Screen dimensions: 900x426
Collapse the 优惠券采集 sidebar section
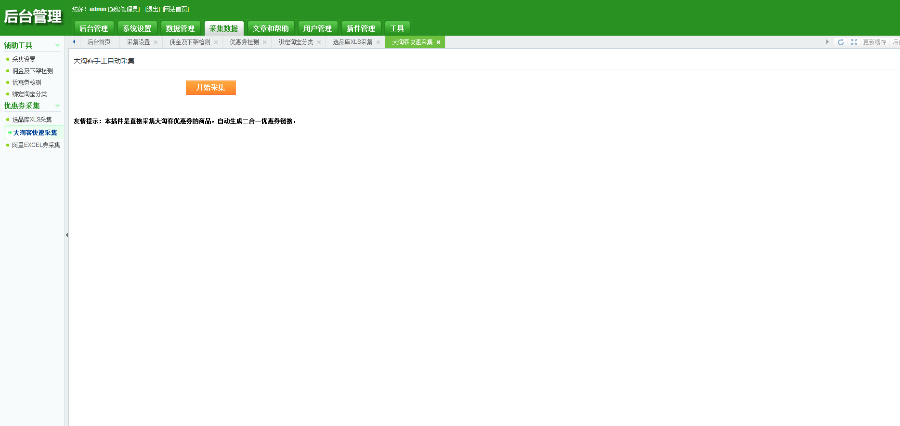(x=57, y=106)
